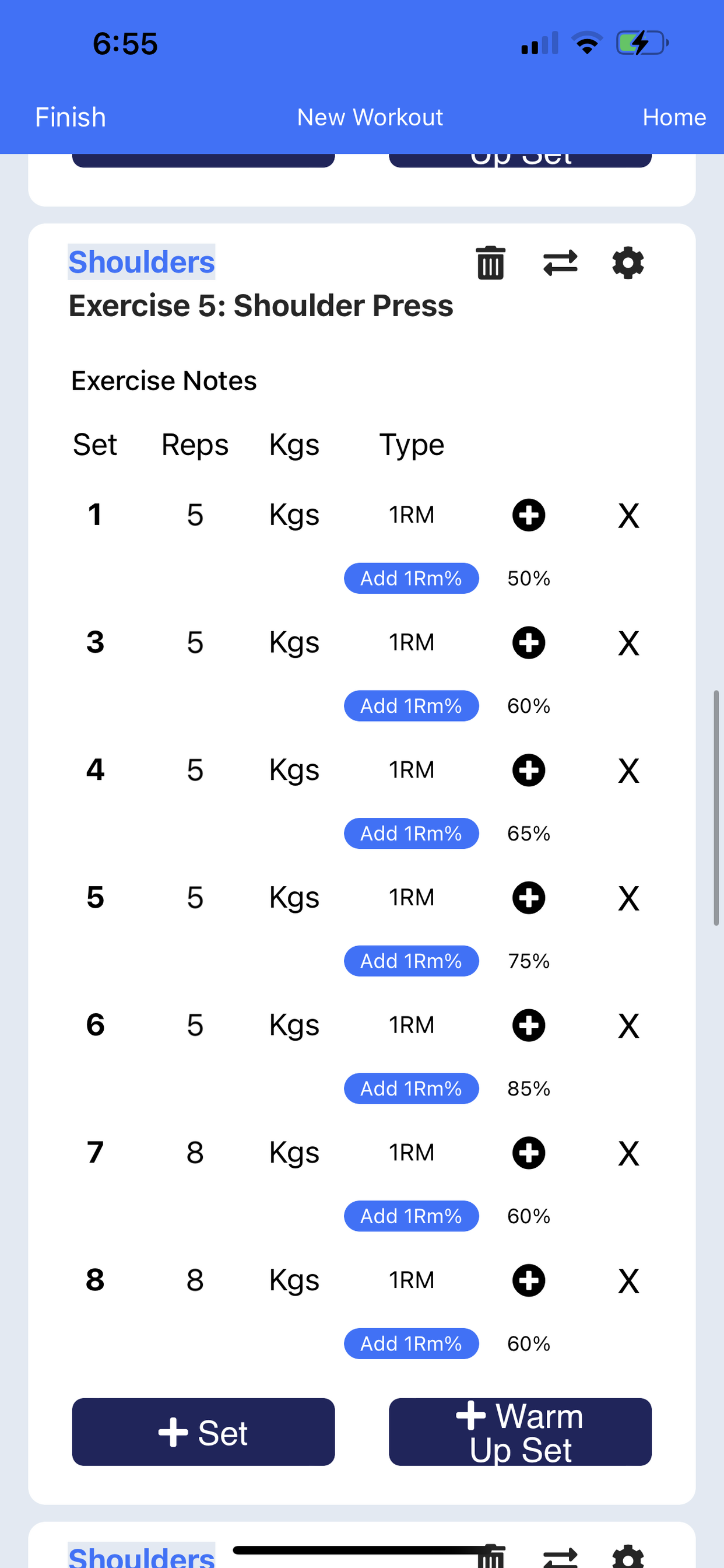
Task: Open Shoulder Press exercise settings gear
Action: coord(628,263)
